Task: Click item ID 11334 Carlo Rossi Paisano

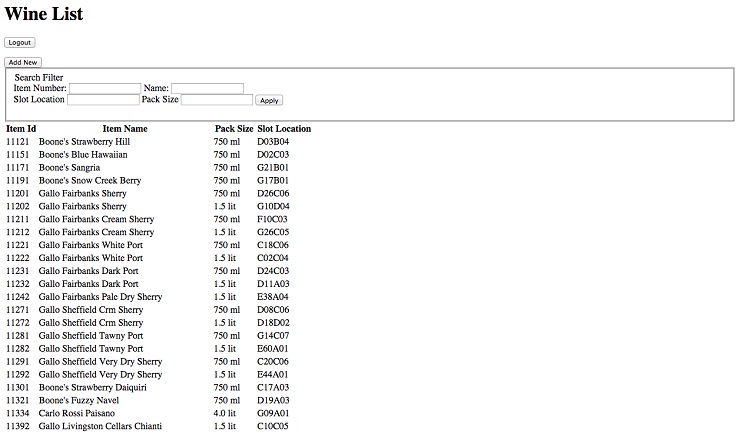Action: point(76,413)
